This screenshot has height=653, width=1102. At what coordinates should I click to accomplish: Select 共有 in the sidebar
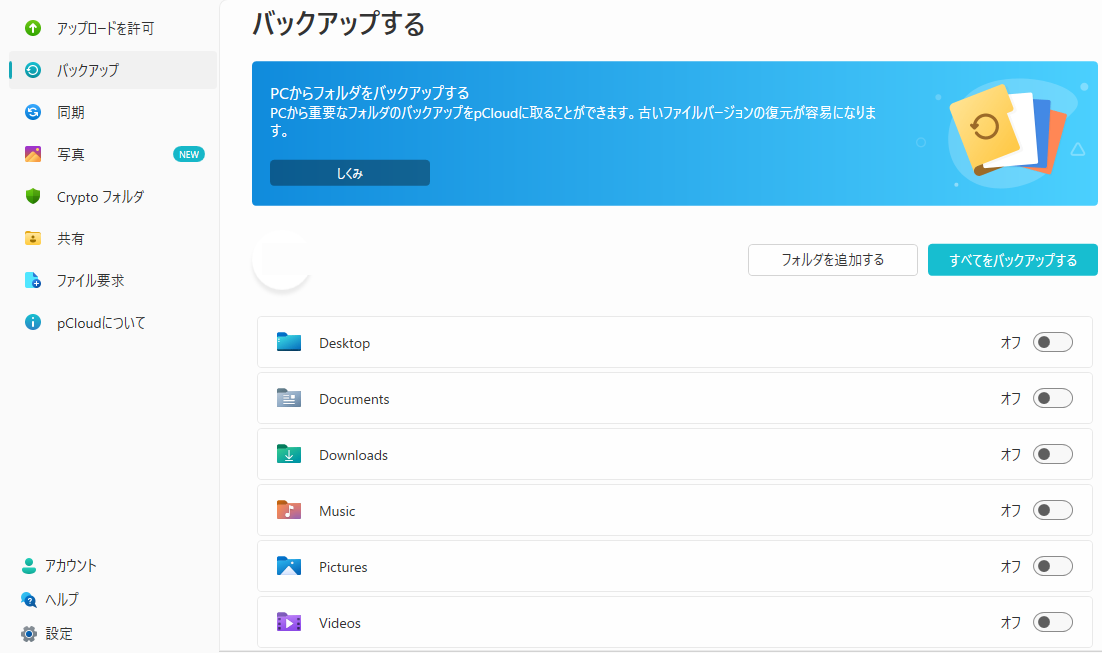click(x=112, y=239)
